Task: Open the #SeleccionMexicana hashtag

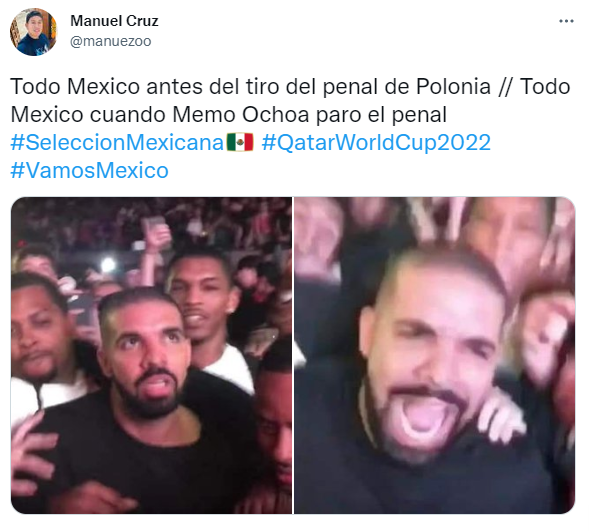Action: point(117,143)
